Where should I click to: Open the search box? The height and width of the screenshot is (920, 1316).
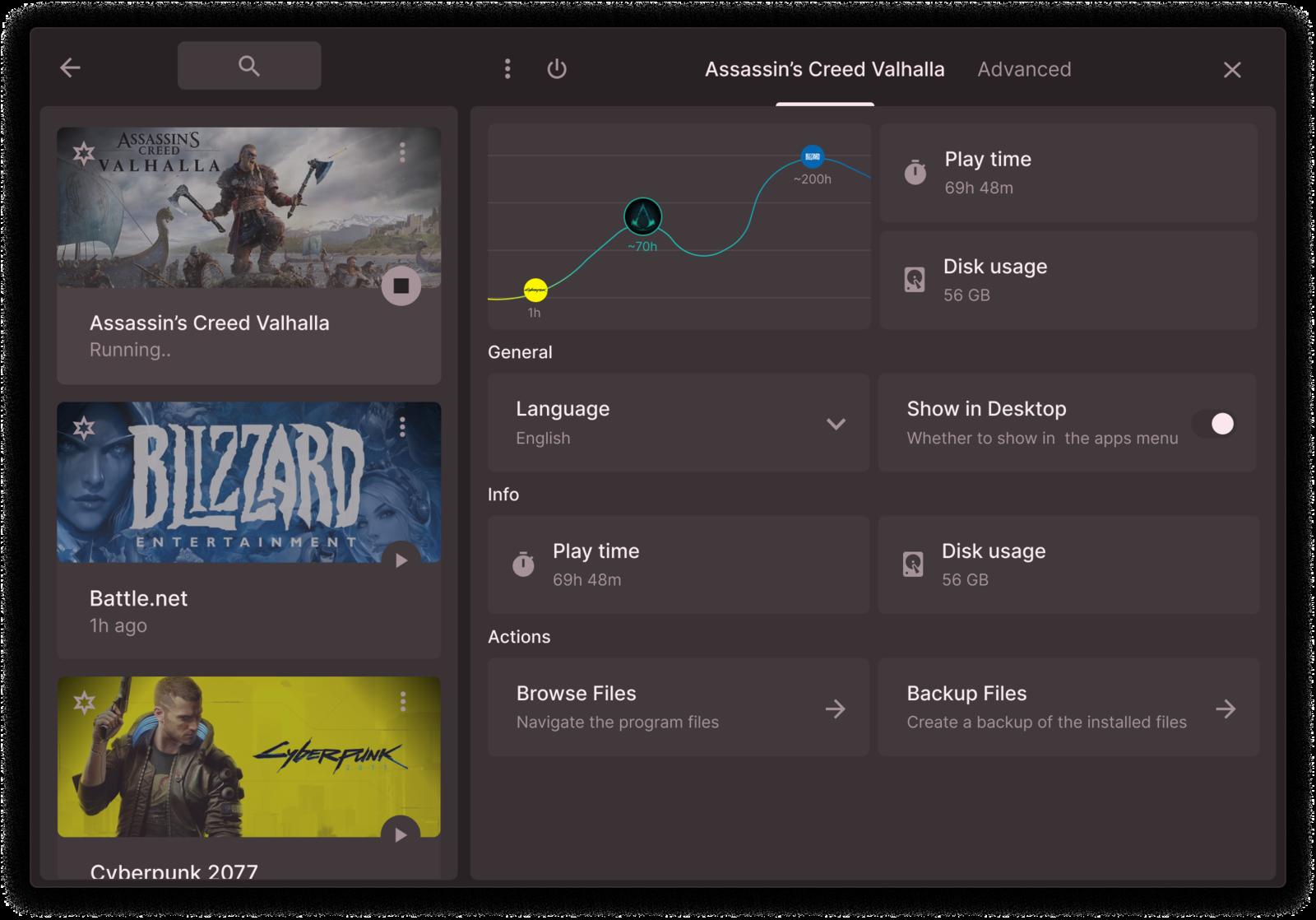tap(249, 66)
